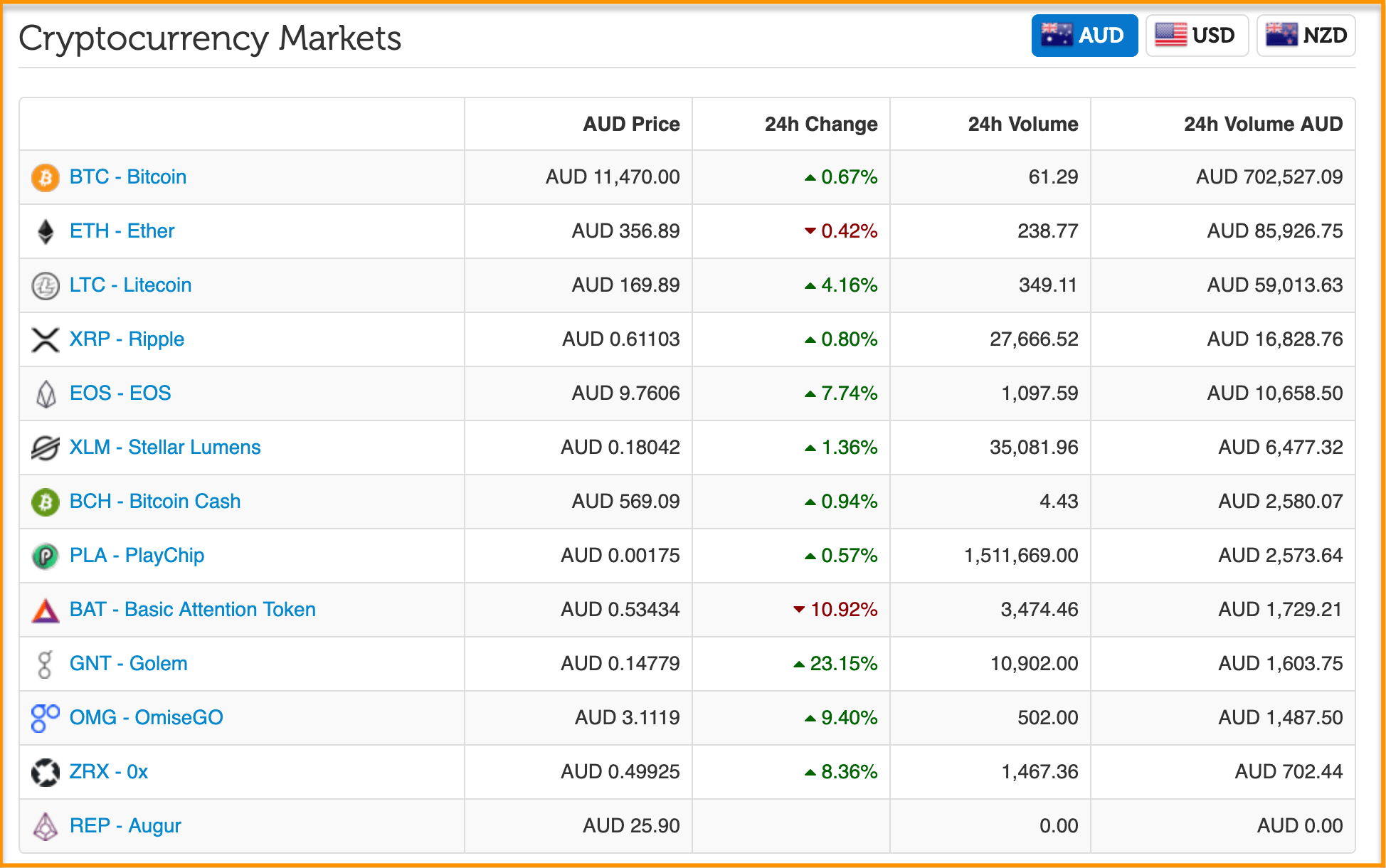
Task: Click the Ether diamond icon
Action: coord(46,231)
